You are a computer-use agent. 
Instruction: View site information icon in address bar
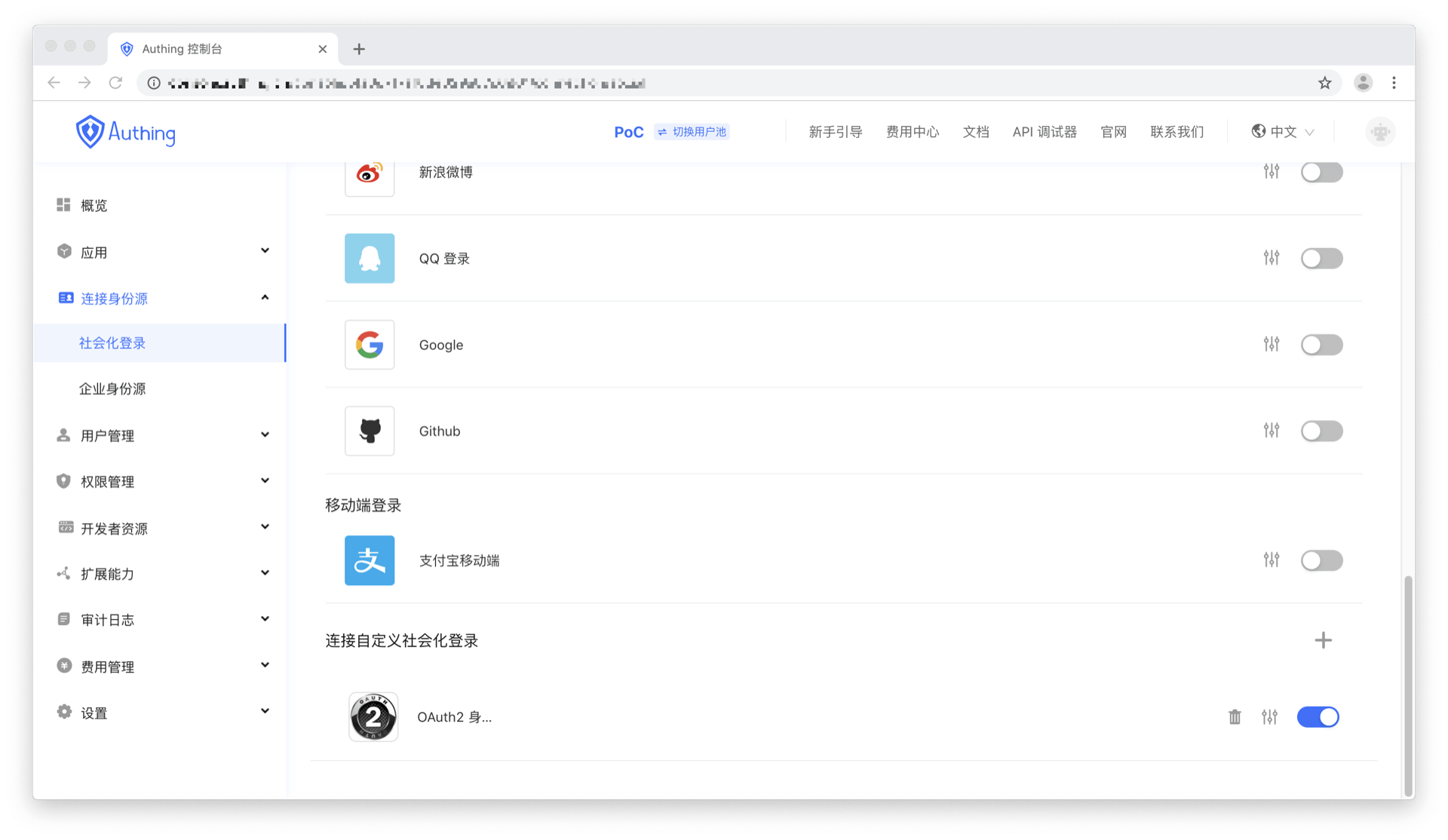pos(154,83)
